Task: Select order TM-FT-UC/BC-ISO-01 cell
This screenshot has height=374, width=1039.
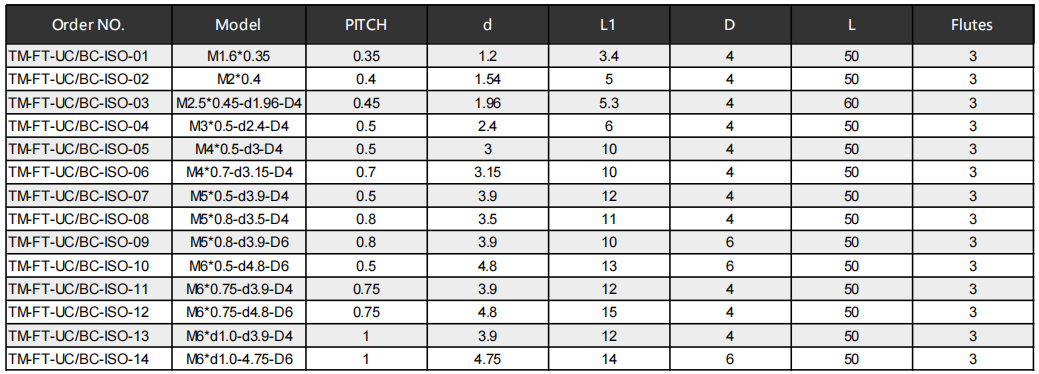Action: [89, 56]
